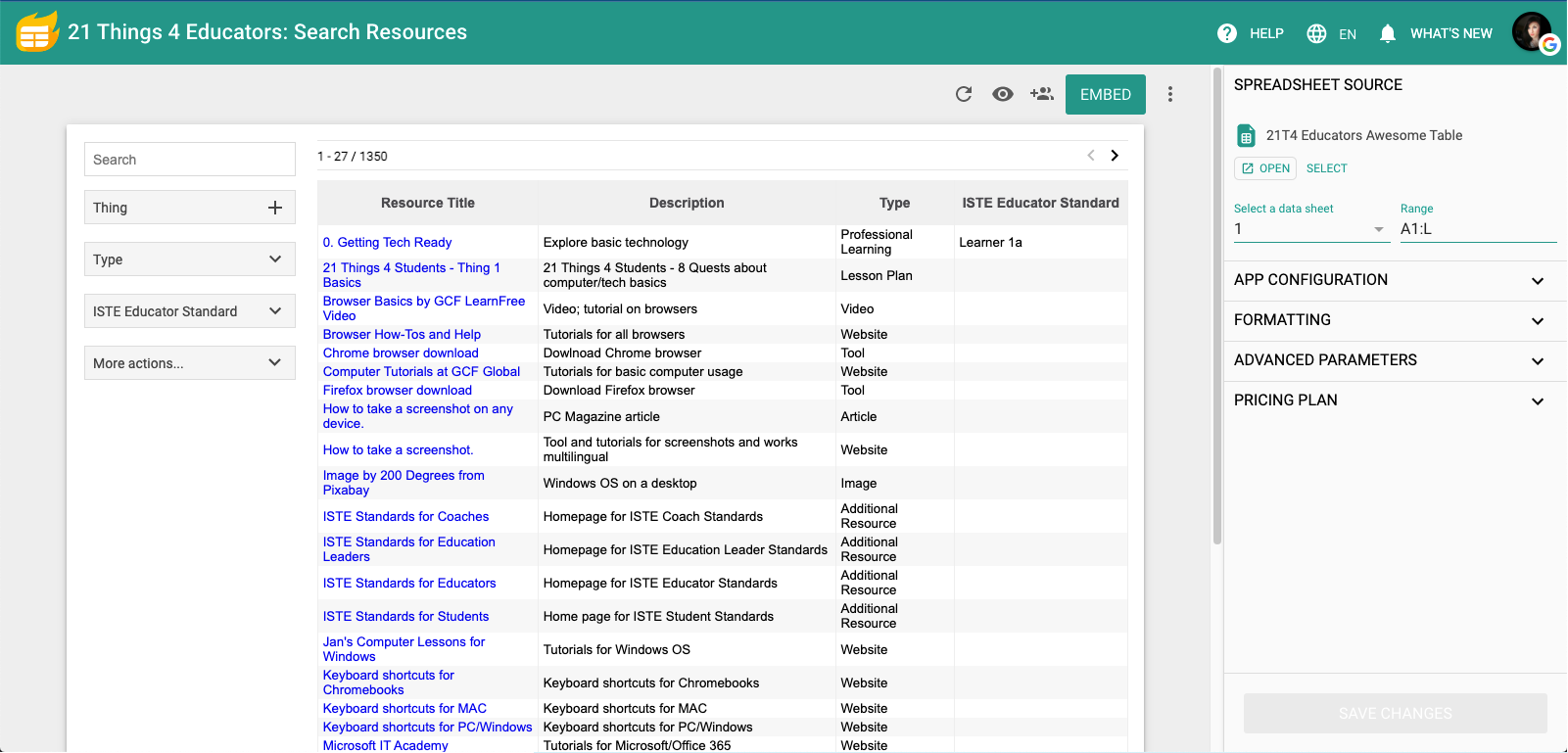1568x753 pixels.
Task: Click the preview pane vertical scrollbar
Action: 1217,306
